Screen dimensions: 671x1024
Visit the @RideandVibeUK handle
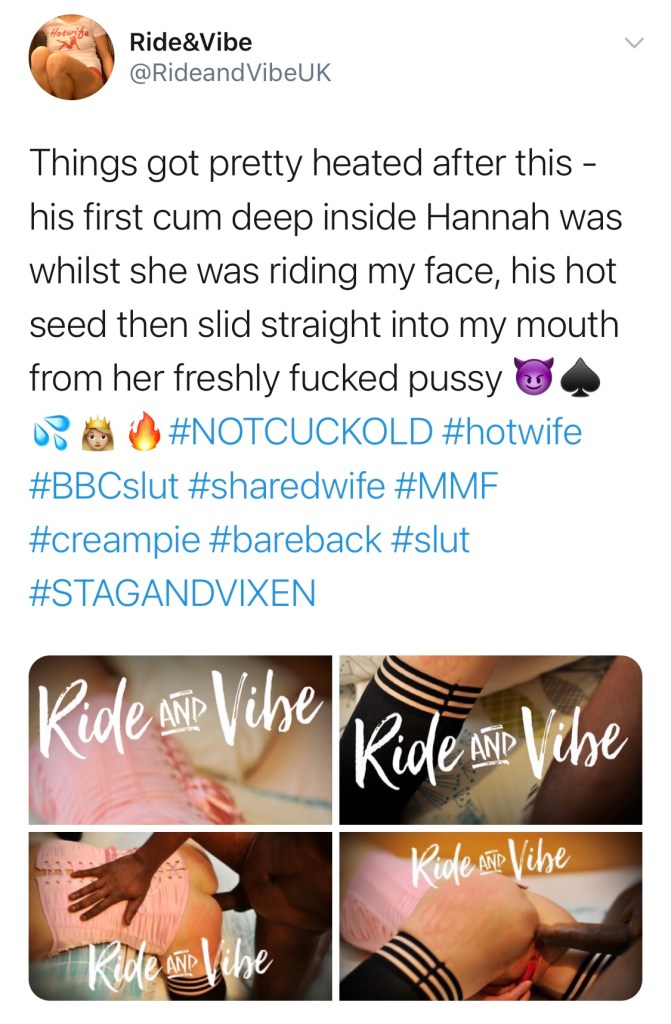[230, 72]
